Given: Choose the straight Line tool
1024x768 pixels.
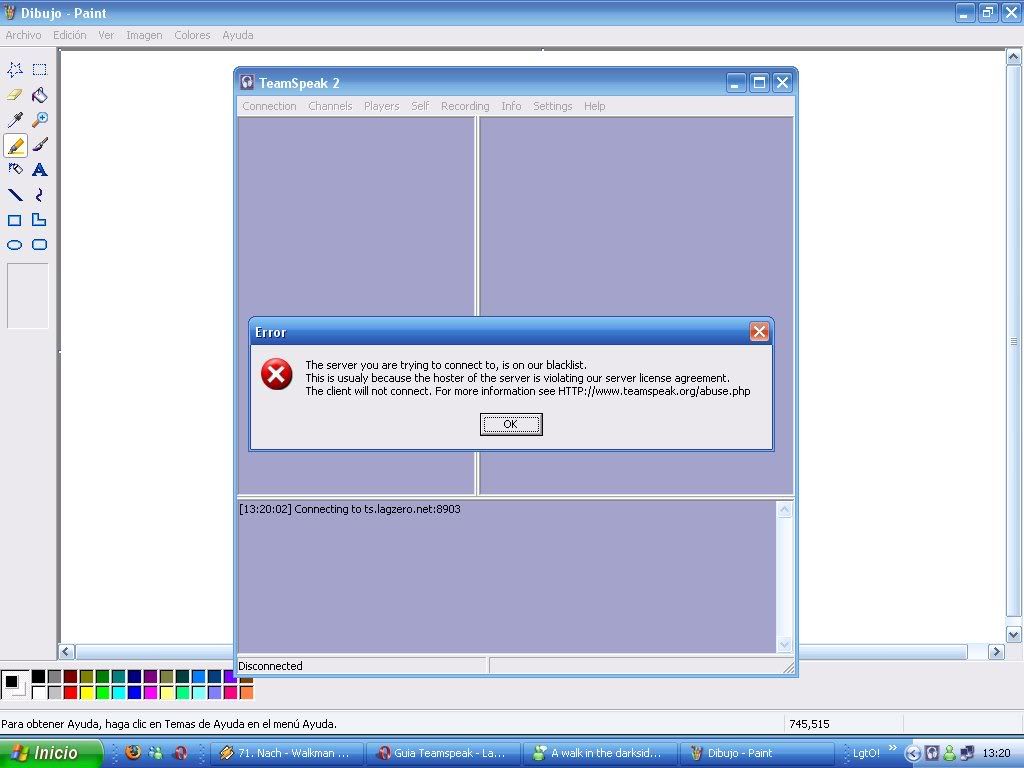Looking at the screenshot, I should tap(15, 195).
